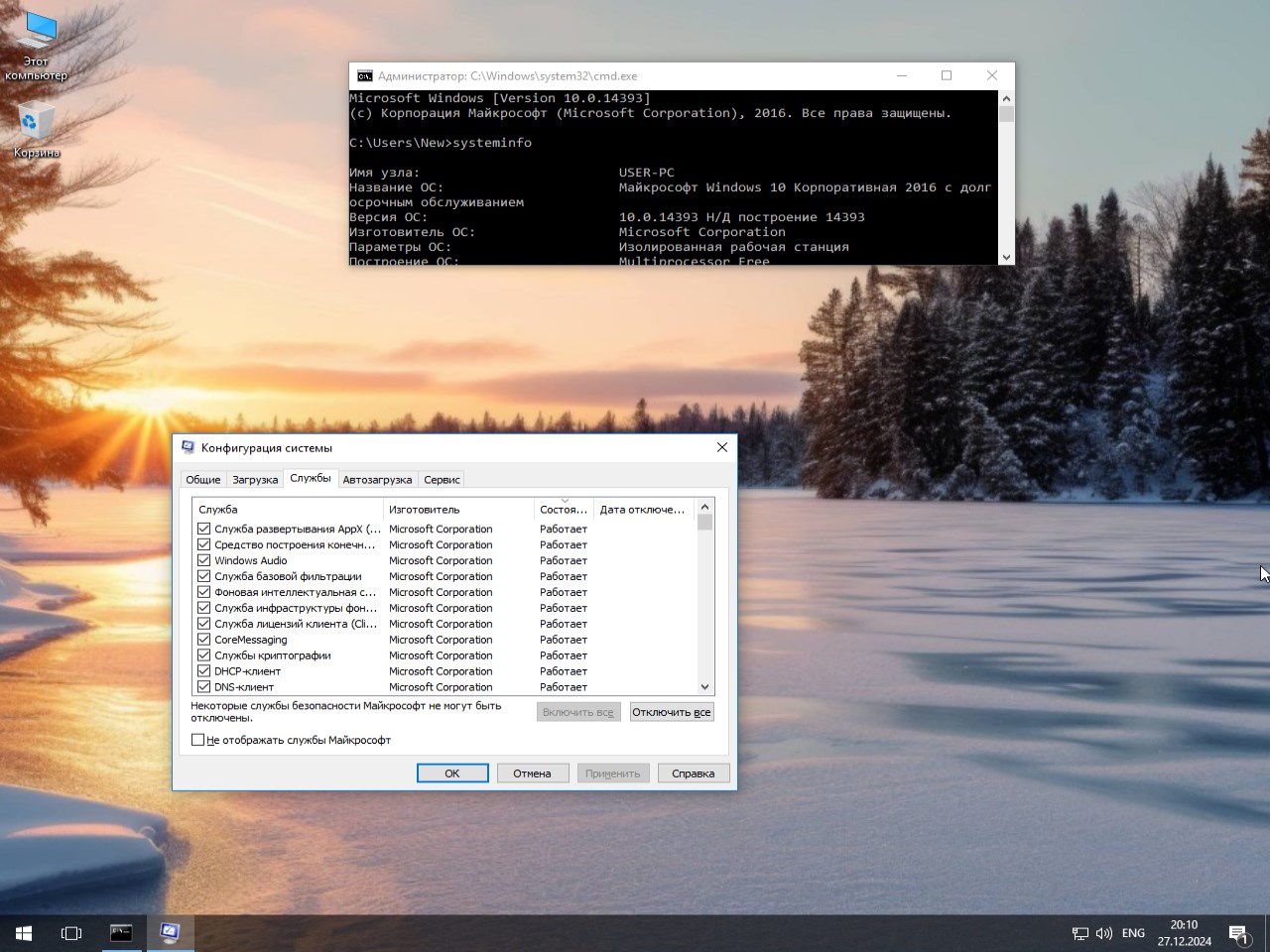
Task: Switch the ENG input language indicator
Action: pos(1133,933)
